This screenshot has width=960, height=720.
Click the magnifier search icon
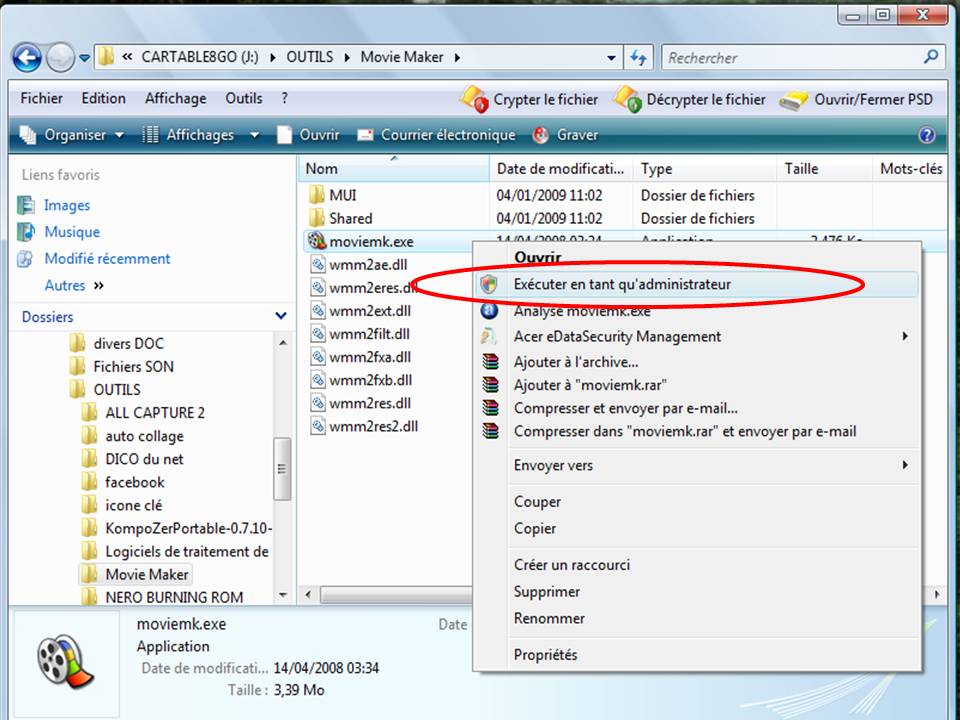tap(931, 58)
